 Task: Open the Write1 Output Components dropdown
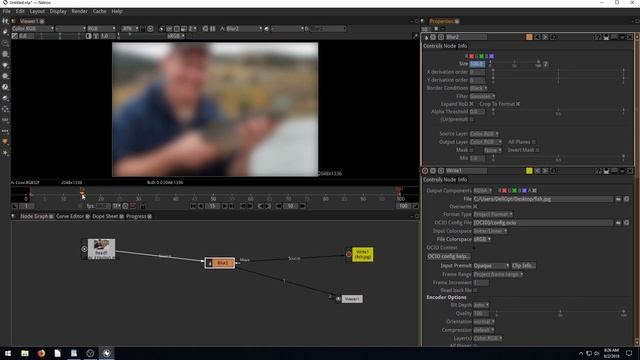482,191
